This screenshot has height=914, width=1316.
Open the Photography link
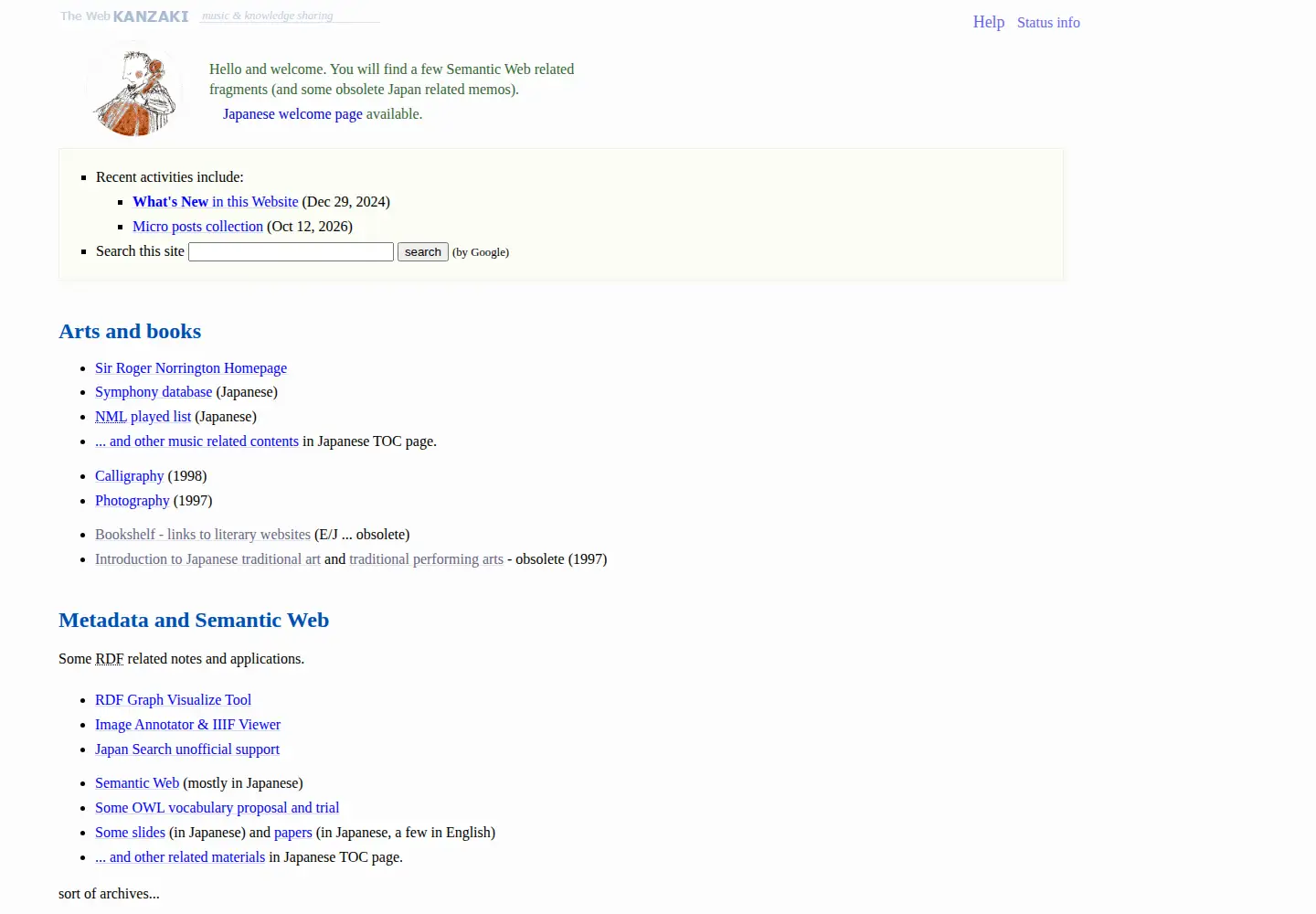[133, 501]
